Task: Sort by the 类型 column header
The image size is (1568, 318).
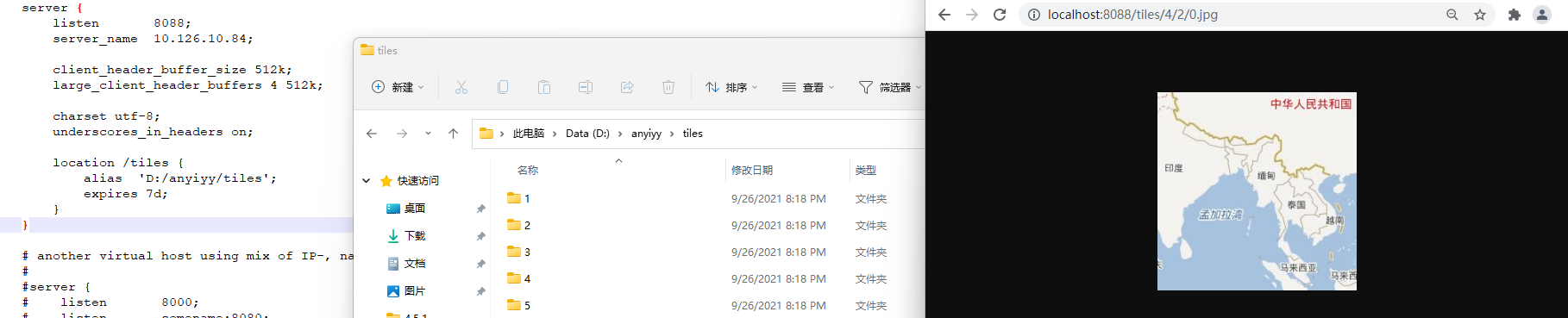Action: coord(866,171)
